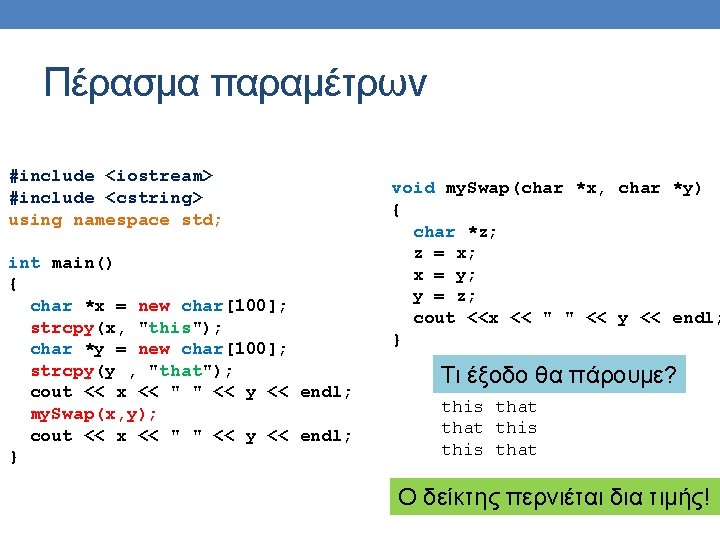Select the 'using namespace std;' line
720x540 pixels.
(x=115, y=220)
